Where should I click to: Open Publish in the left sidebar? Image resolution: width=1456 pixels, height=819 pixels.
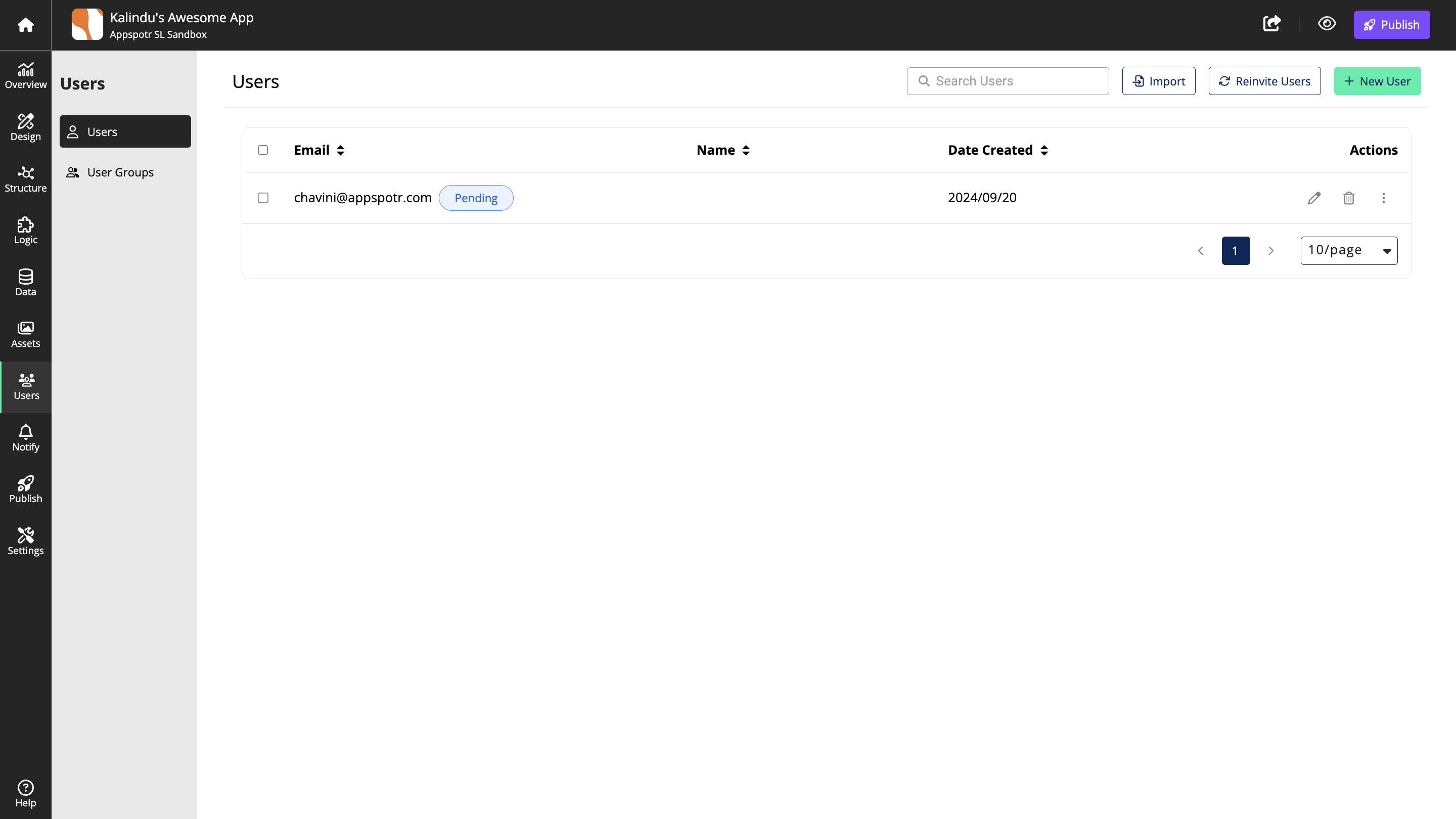(25, 490)
